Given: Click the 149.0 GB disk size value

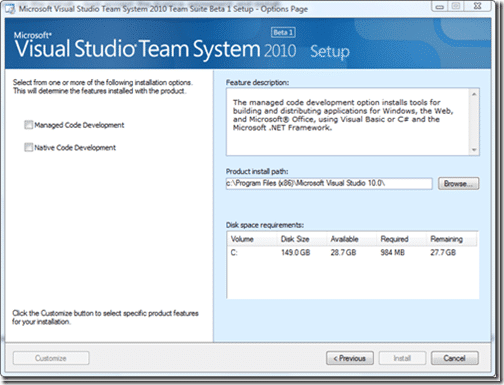Looking at the screenshot, I should click(295, 253).
